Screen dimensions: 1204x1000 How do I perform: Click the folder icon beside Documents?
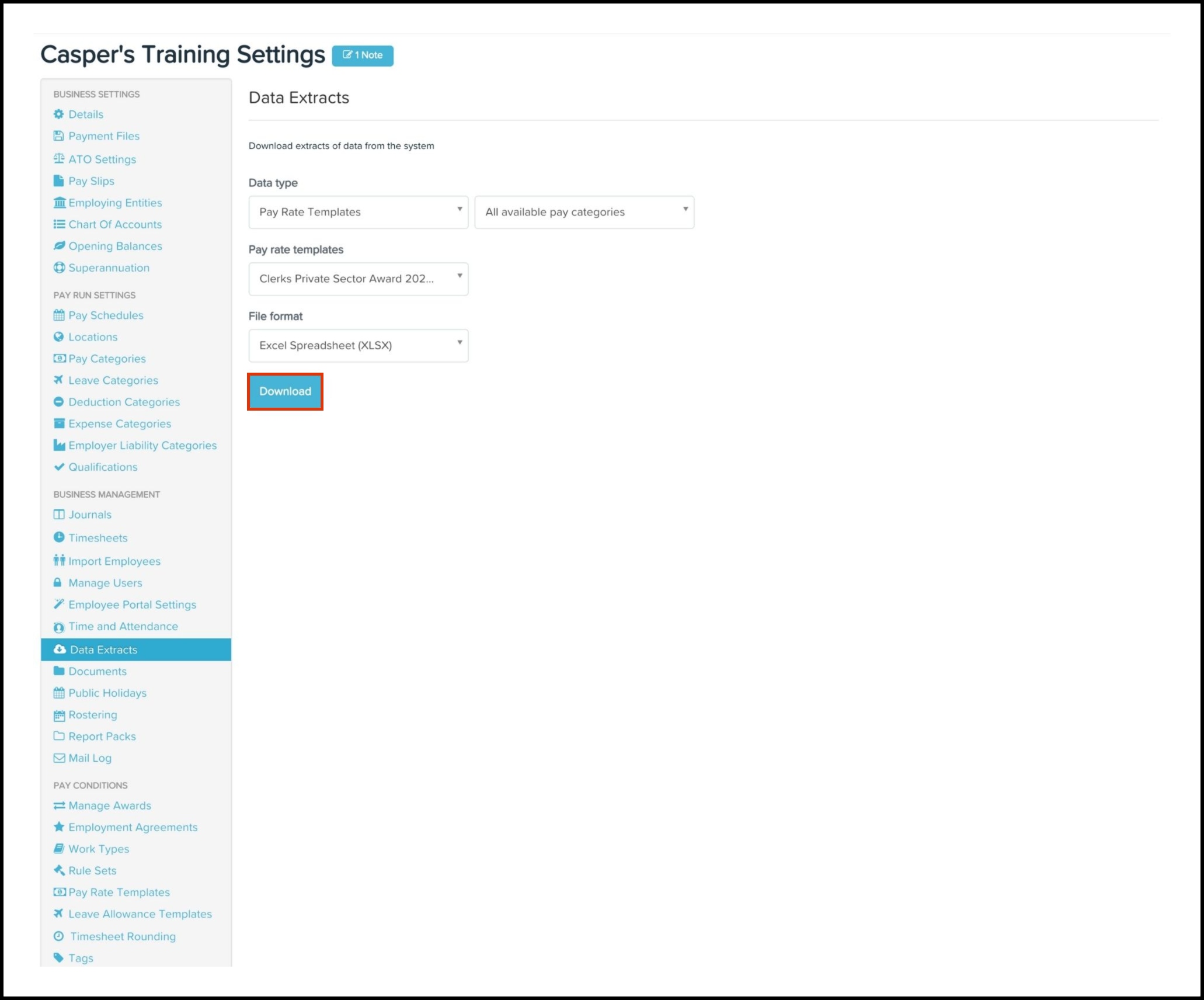(x=59, y=671)
